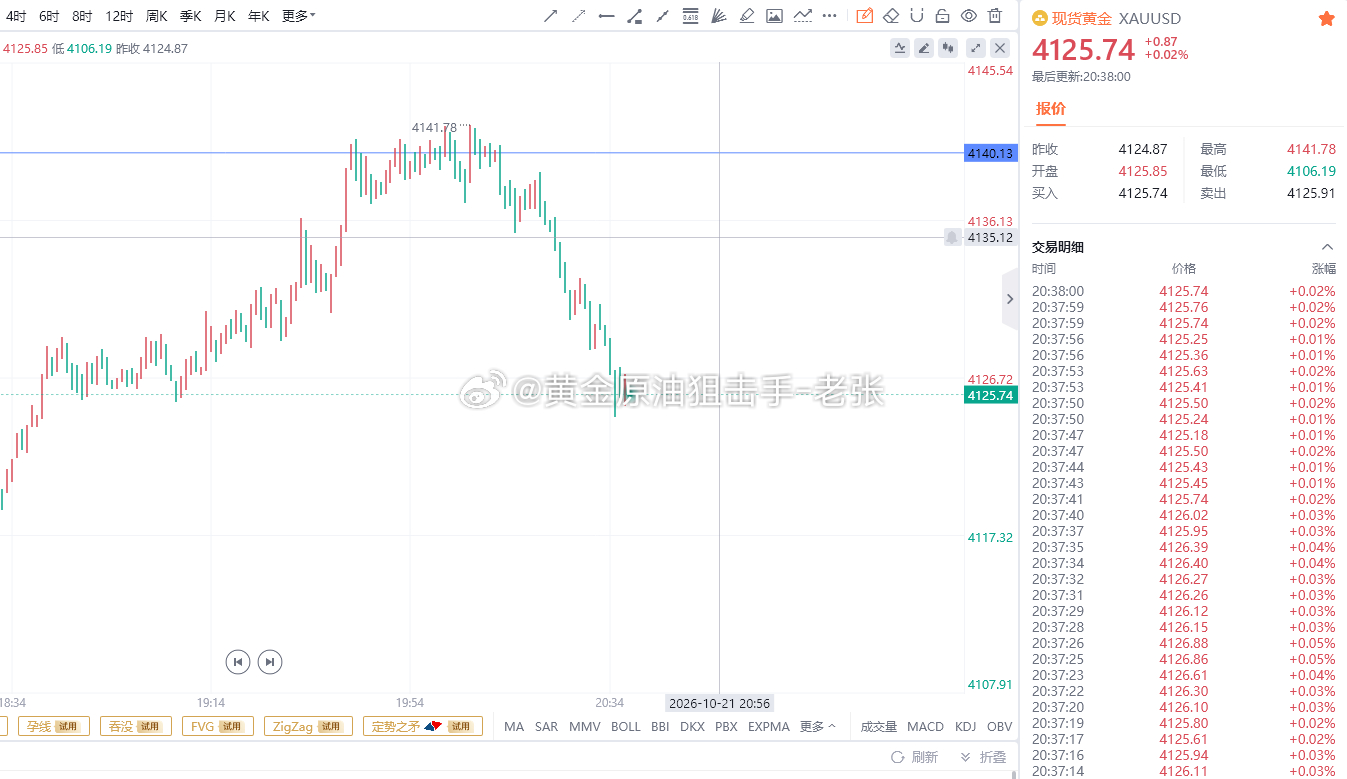Enable the MACD indicator
Image resolution: width=1347 pixels, height=779 pixels.
point(925,727)
